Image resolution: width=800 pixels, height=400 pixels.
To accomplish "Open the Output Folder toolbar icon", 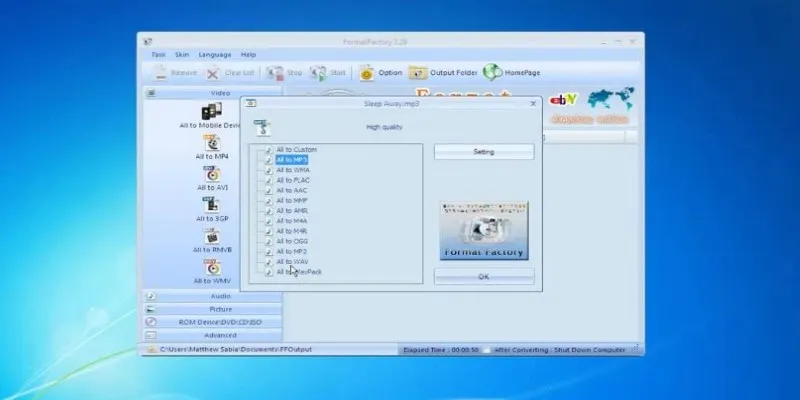I will (x=418, y=73).
